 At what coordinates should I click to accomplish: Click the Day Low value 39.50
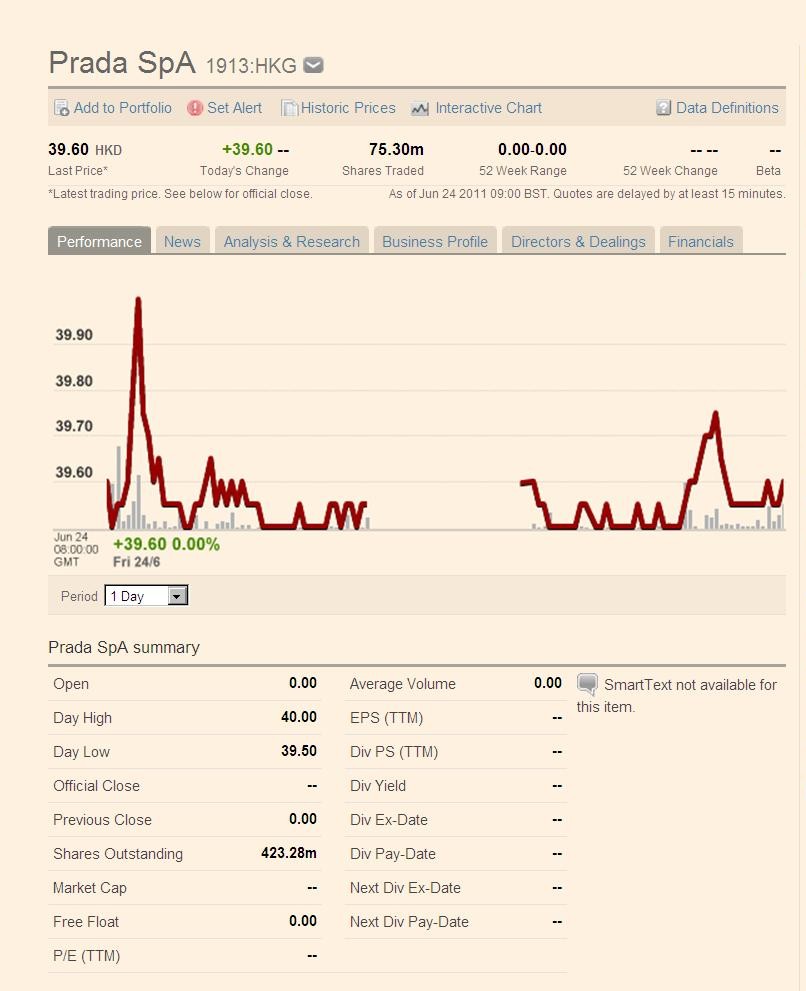tap(299, 751)
